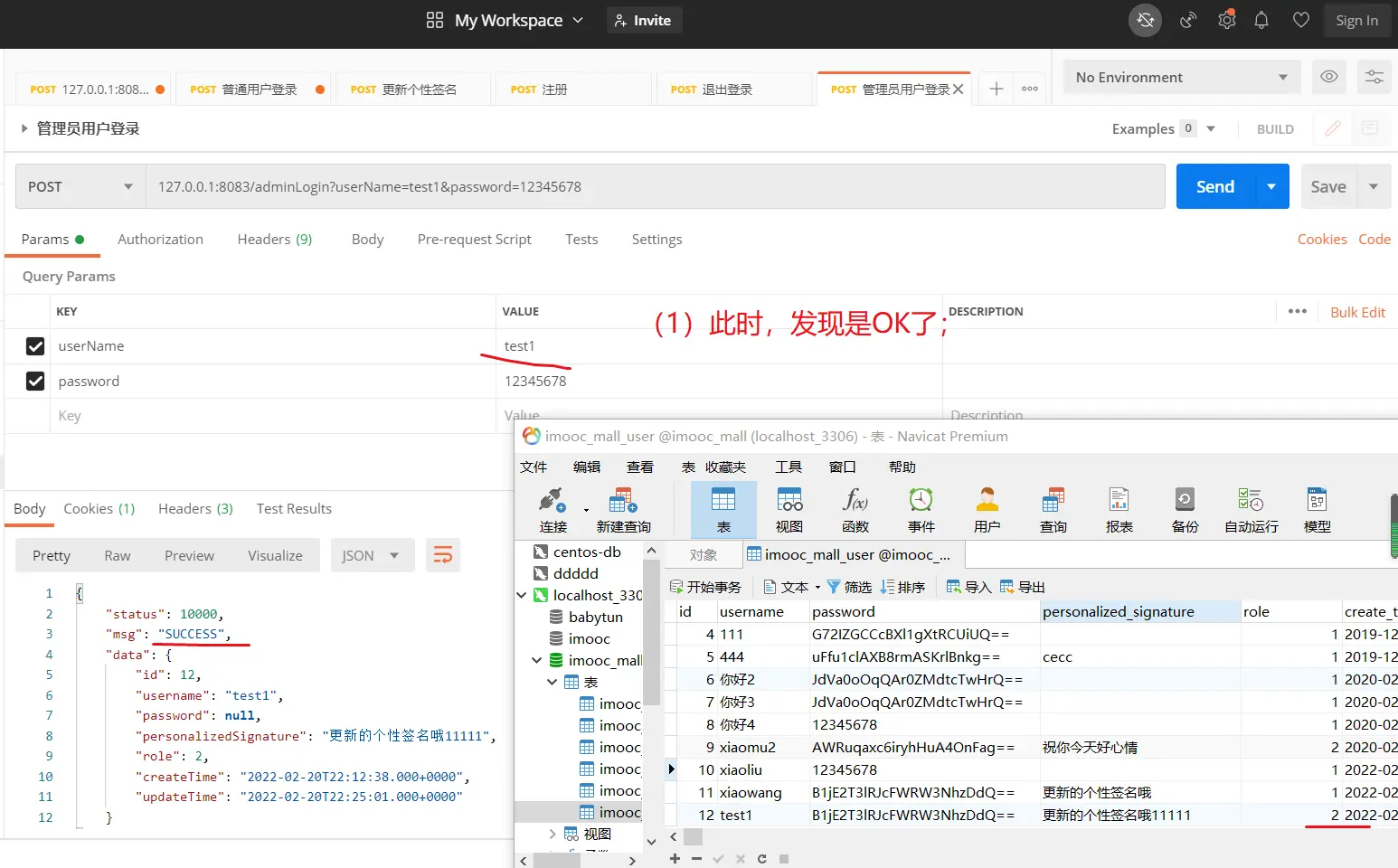Switch to the Authorization tab

point(160,240)
